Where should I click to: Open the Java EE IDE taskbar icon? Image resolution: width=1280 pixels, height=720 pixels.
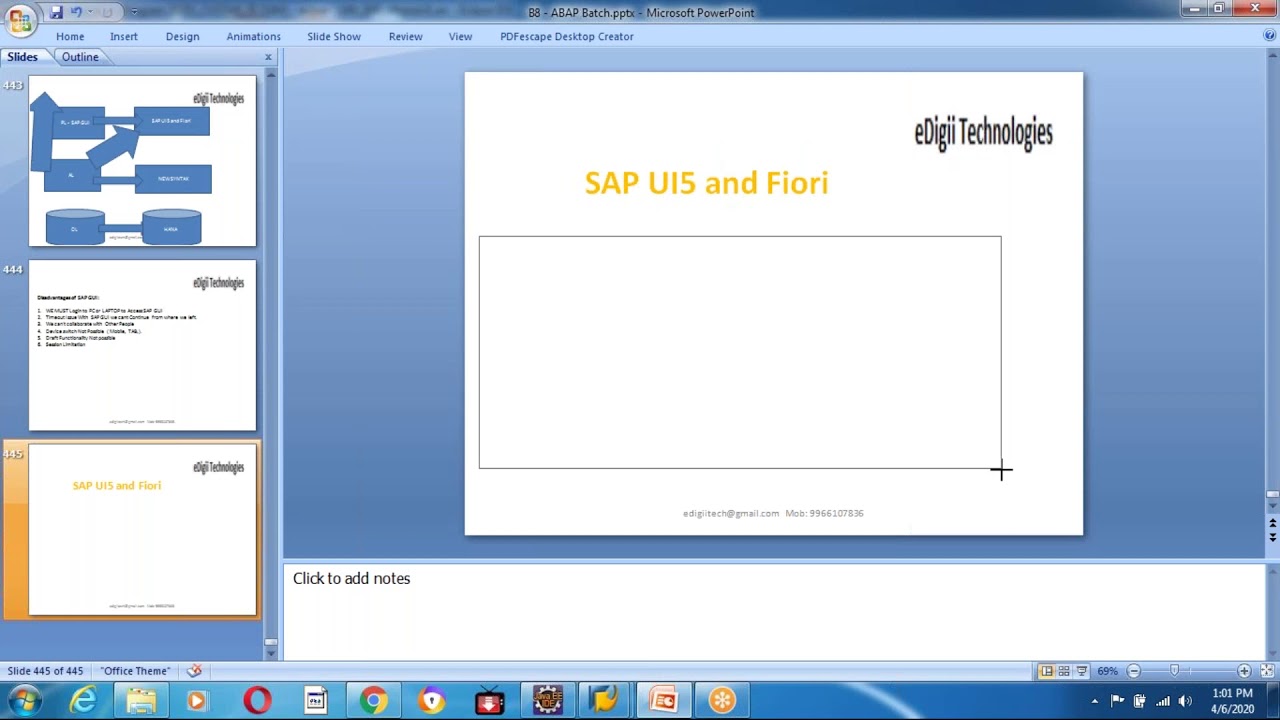click(x=547, y=701)
